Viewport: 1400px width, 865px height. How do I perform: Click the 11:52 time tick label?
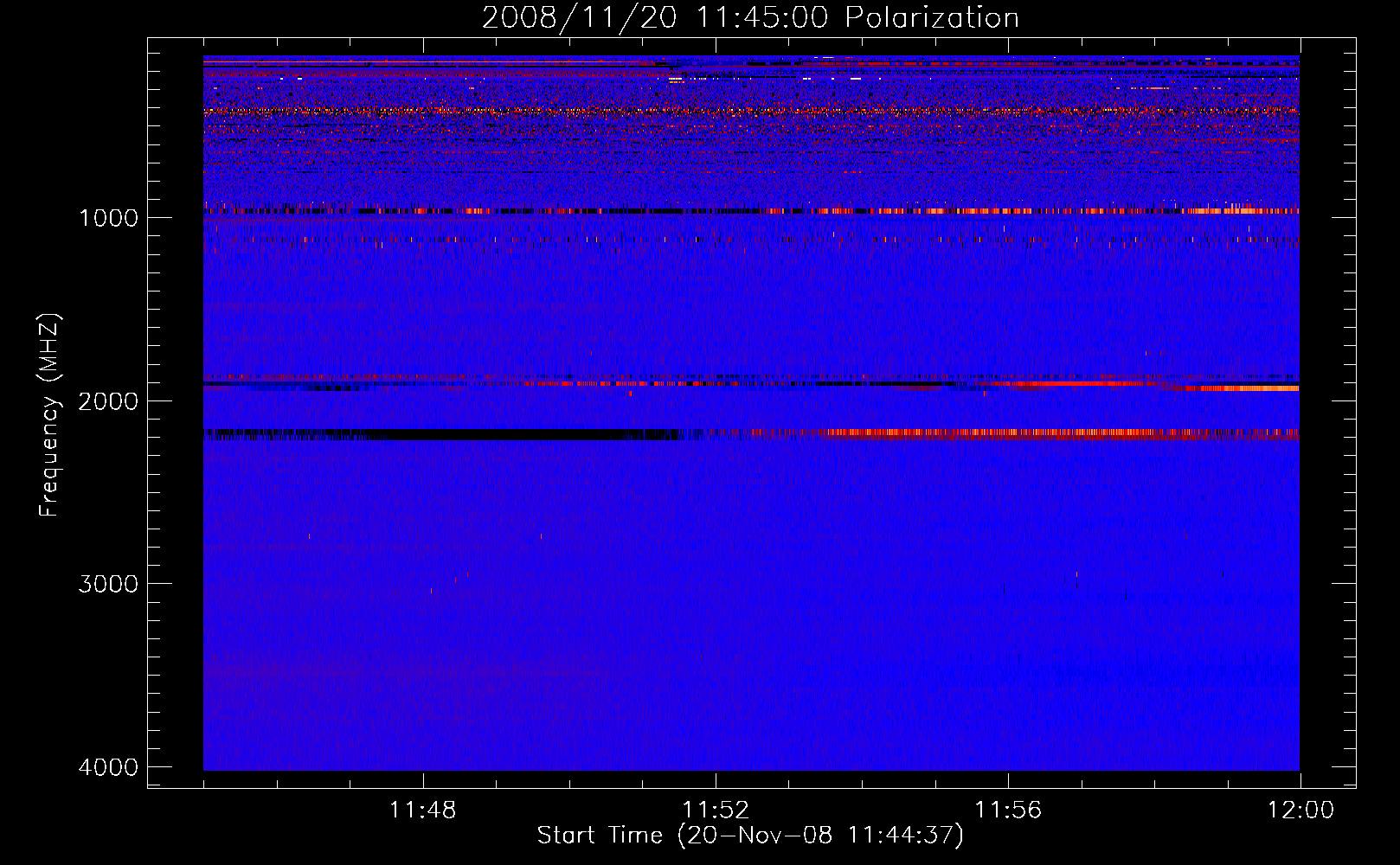click(x=716, y=811)
